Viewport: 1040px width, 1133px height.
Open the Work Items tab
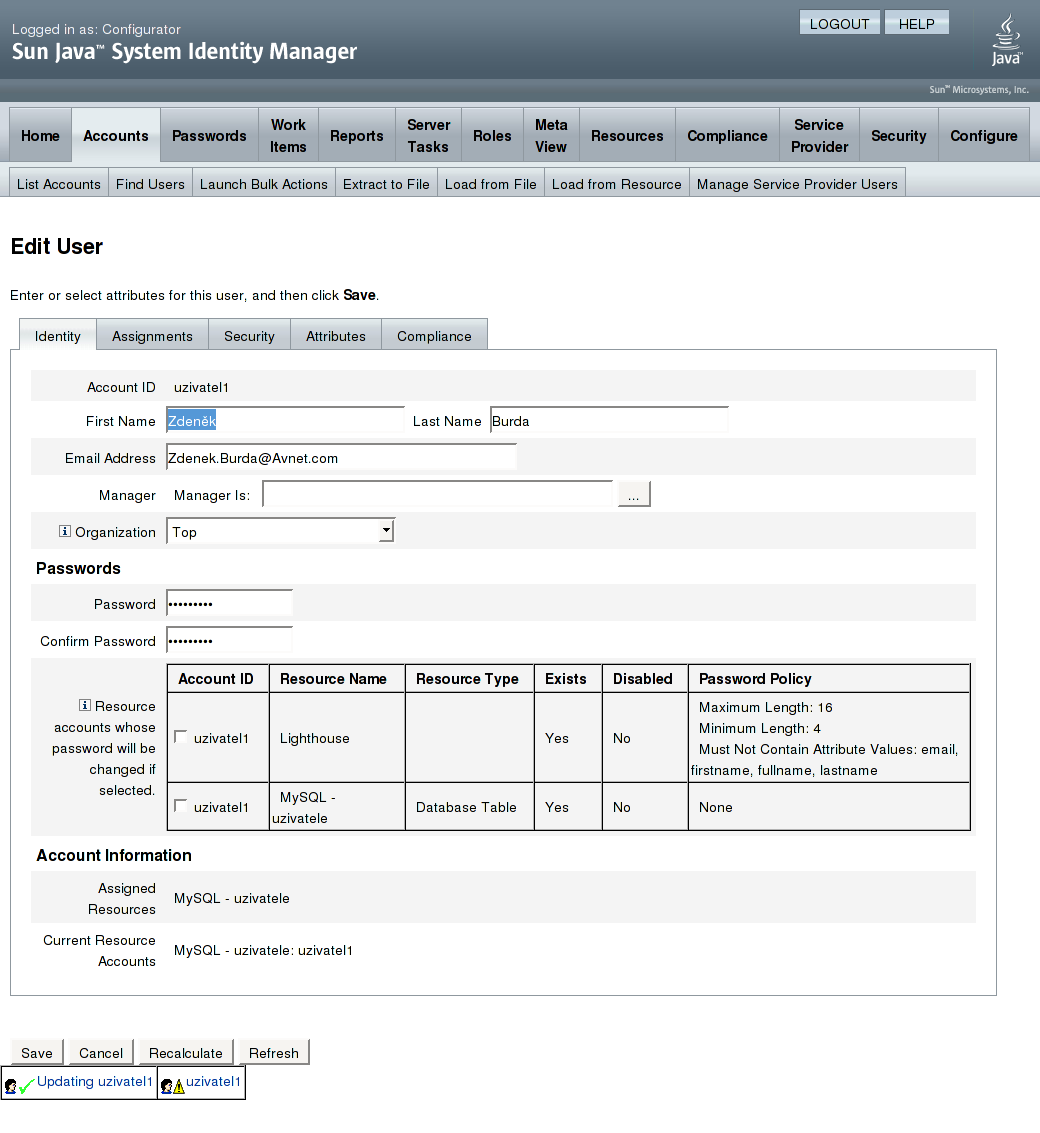pyautogui.click(x=288, y=135)
